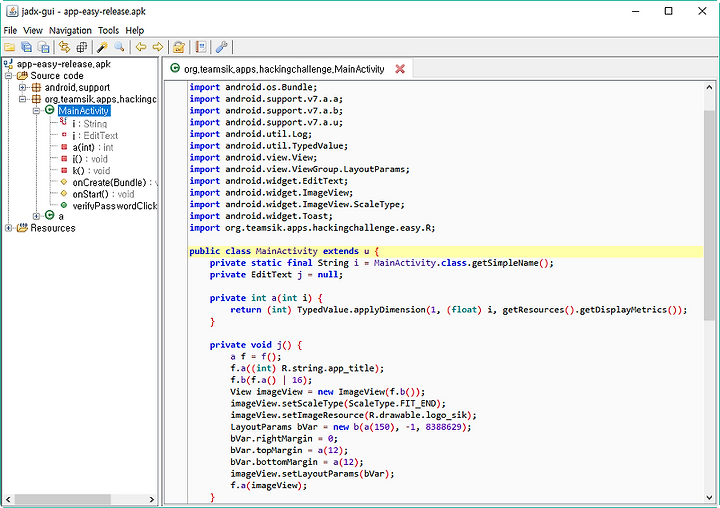Click the text search wand icon
Viewport: 720px width, 508px height.
tap(102, 47)
